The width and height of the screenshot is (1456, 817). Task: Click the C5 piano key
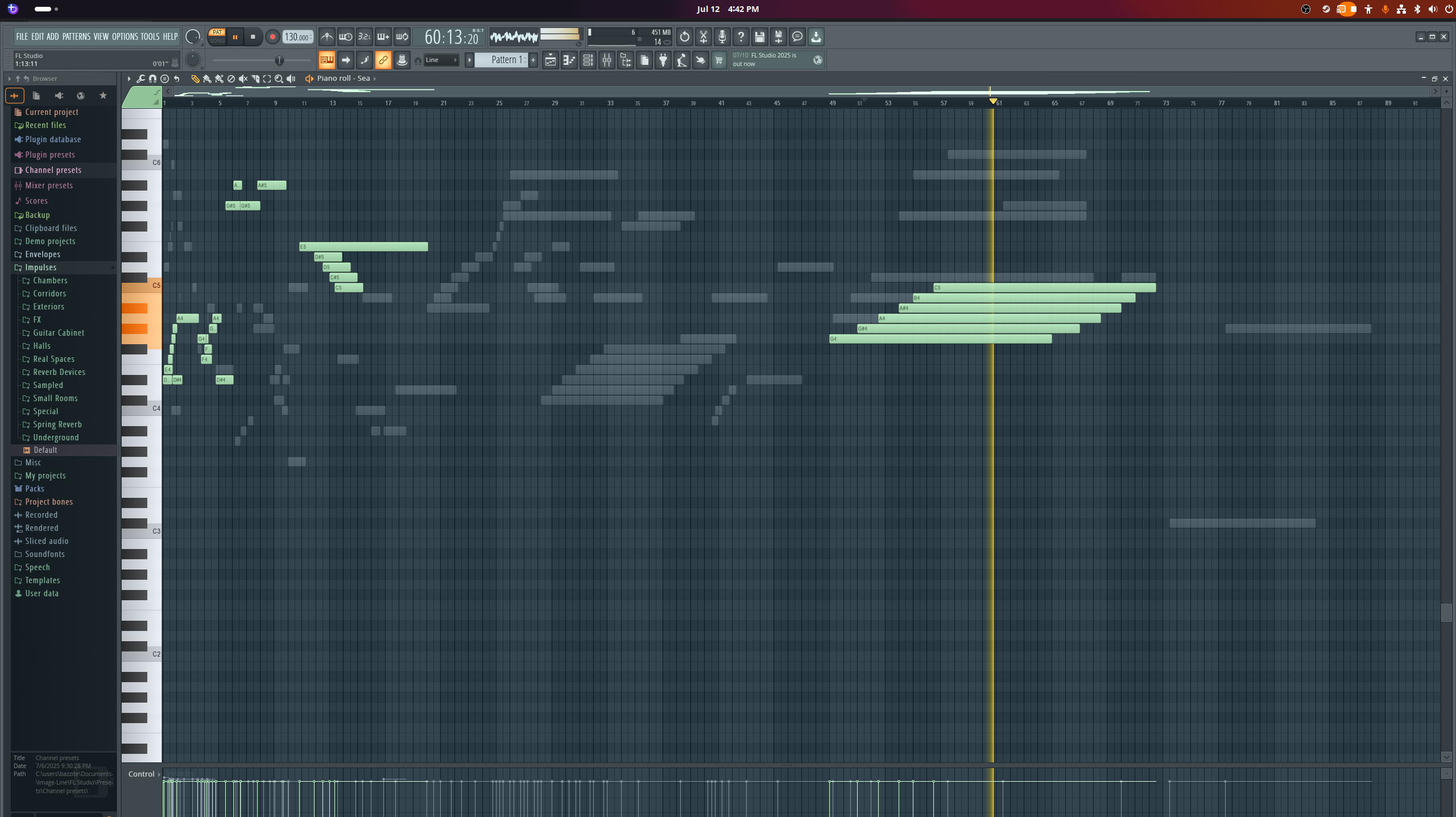(142, 286)
